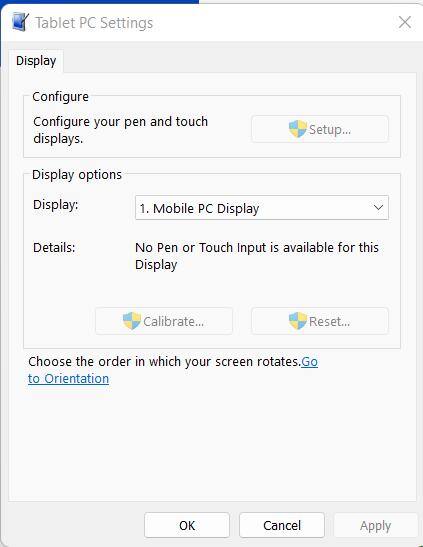Close the Tablet PC Settings dialog
Screen dimensions: 423x547
click(x=405, y=22)
